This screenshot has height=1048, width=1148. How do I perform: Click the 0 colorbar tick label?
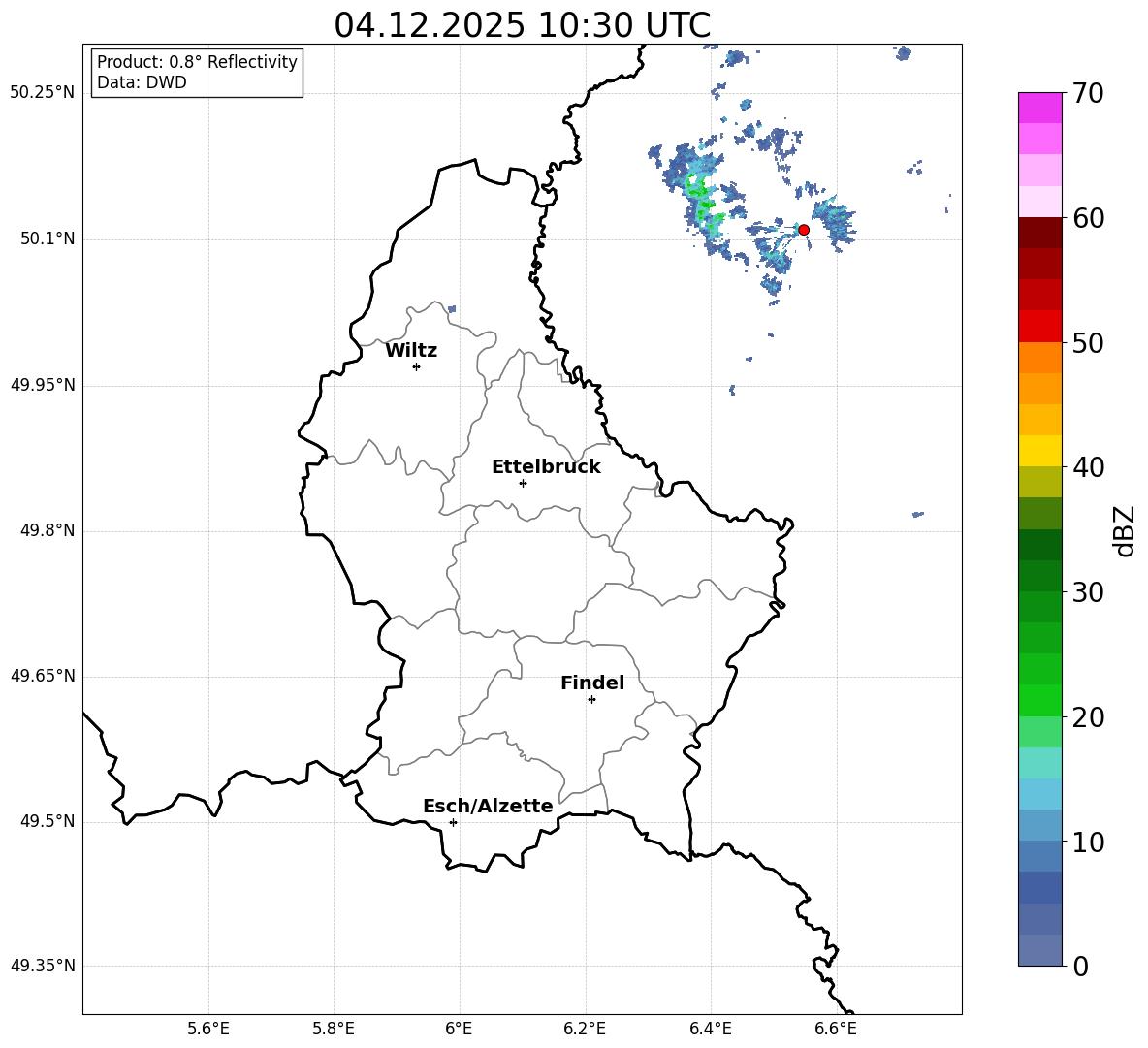point(1080,966)
